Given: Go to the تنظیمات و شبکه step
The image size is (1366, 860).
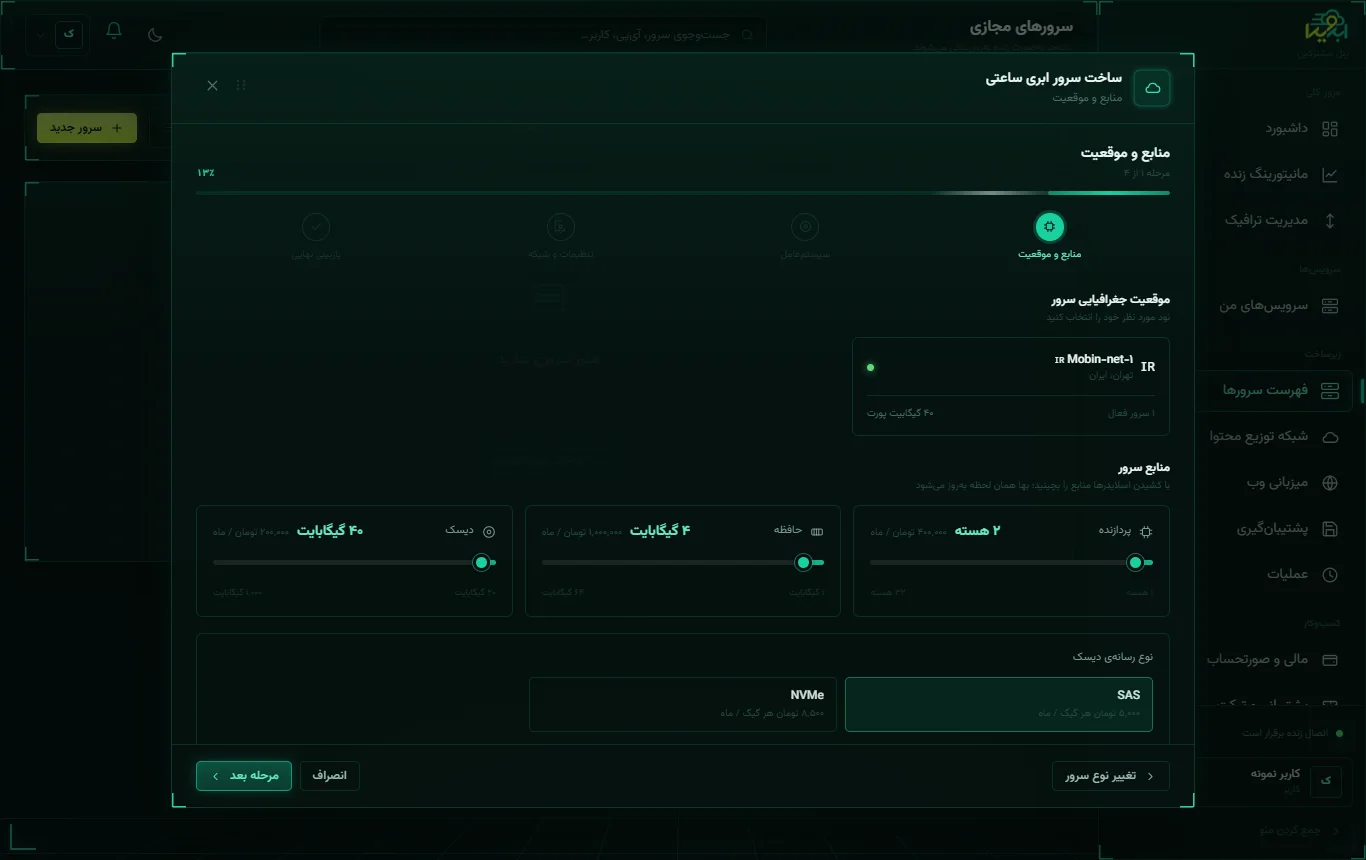Looking at the screenshot, I should click(561, 236).
